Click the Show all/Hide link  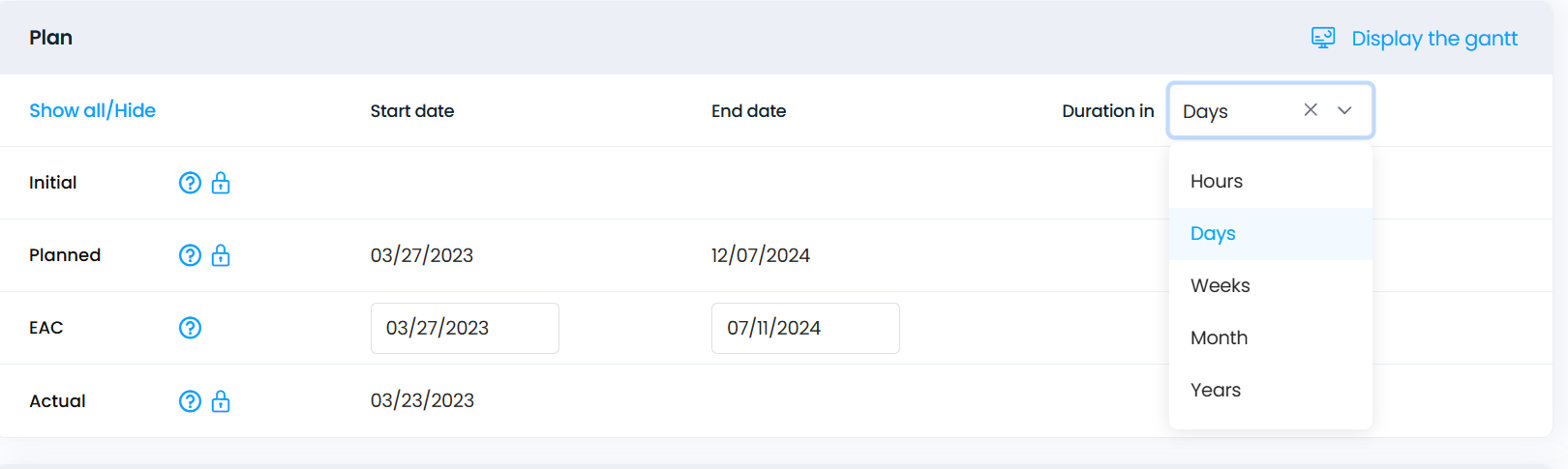92,110
